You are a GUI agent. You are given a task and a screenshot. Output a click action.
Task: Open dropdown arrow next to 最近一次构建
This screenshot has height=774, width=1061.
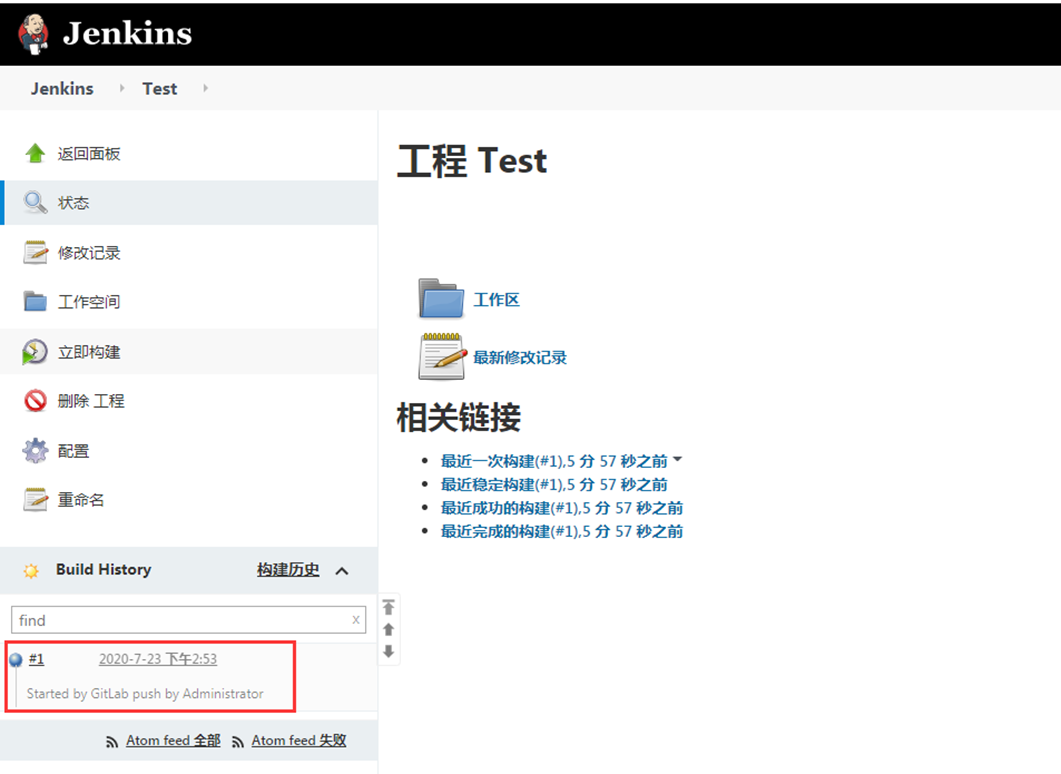[677, 459]
